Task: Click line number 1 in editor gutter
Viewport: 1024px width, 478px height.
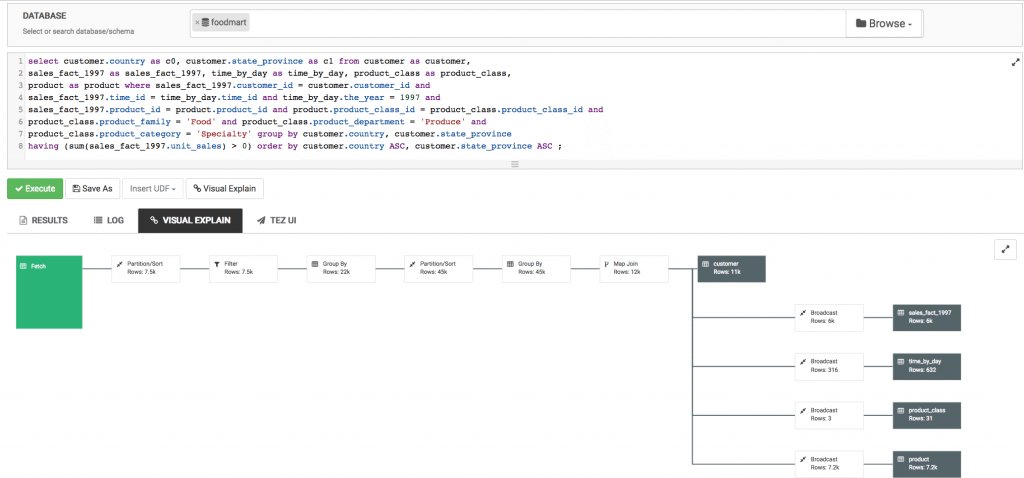Action: 21,61
